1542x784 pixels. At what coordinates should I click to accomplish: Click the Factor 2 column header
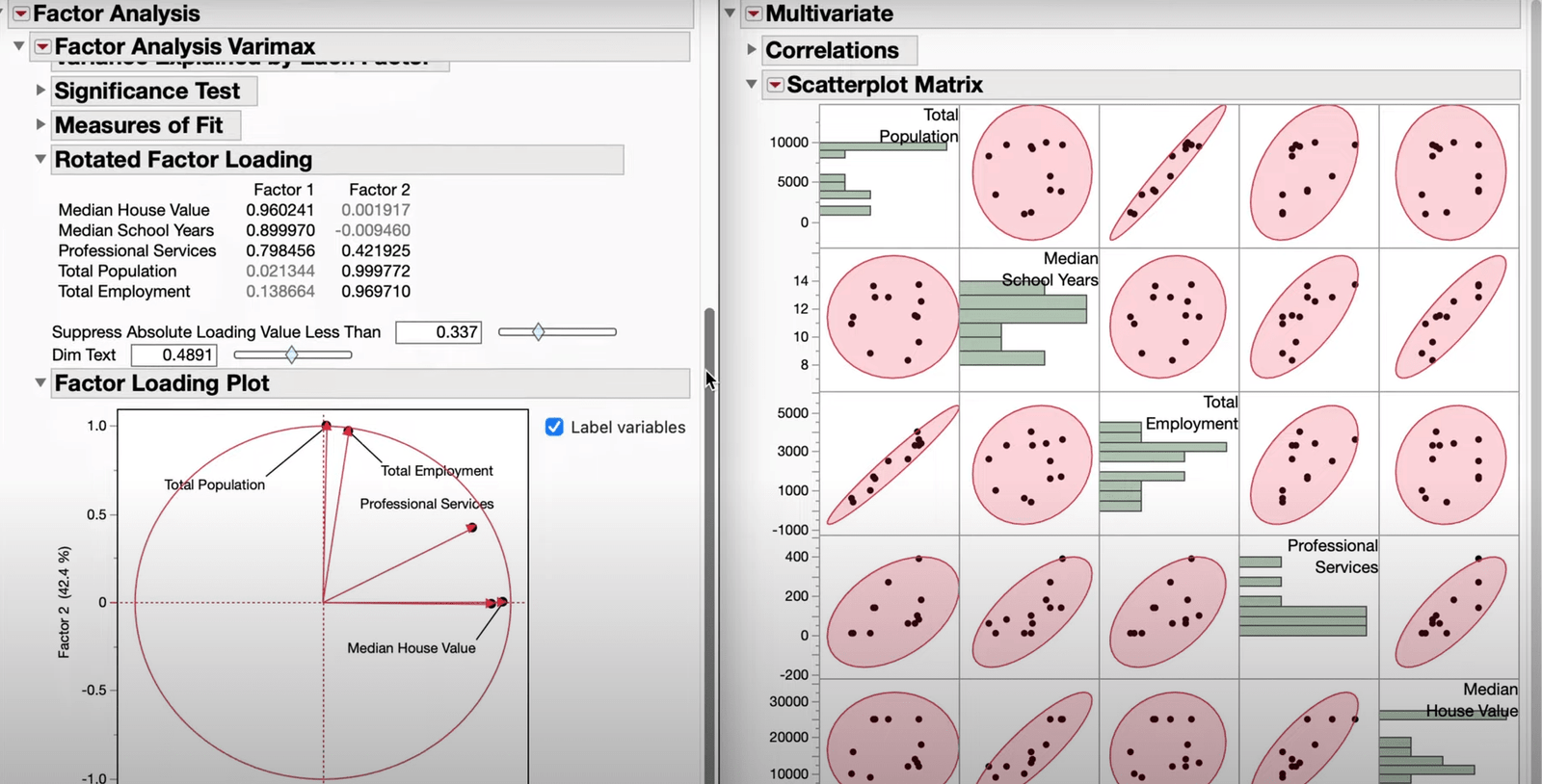[x=379, y=190]
